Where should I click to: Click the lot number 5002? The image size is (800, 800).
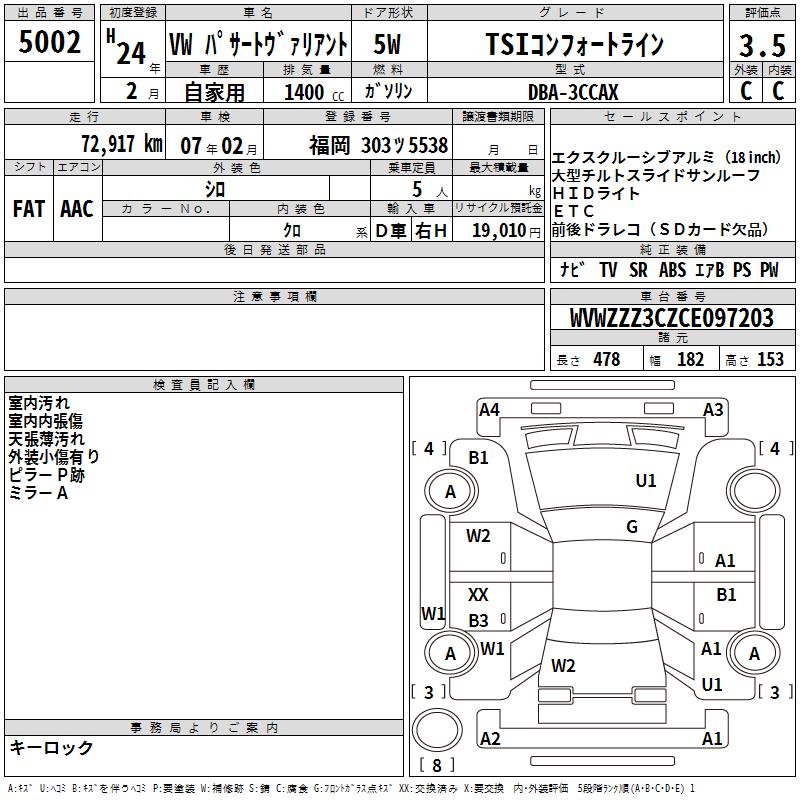tap(49, 42)
